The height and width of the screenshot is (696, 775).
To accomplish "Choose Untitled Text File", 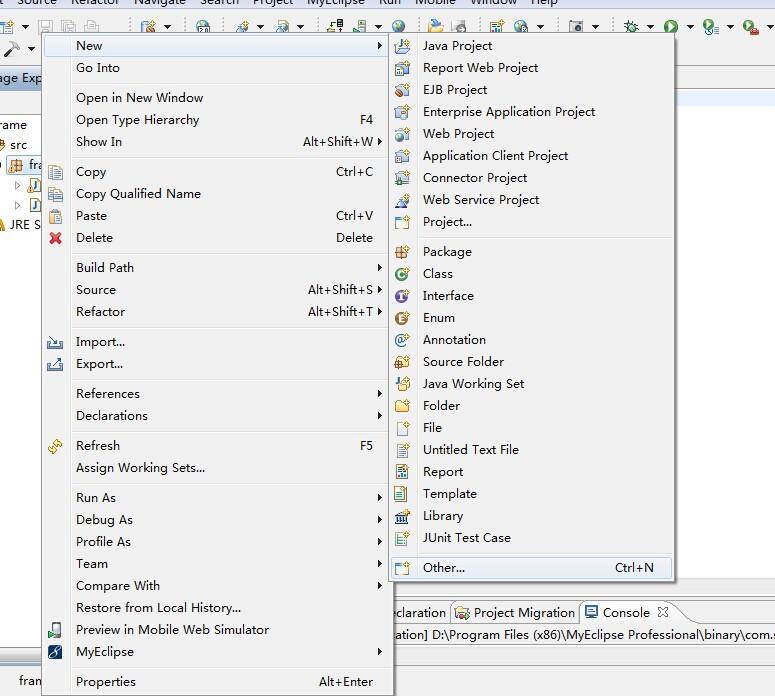I will [531, 450].
